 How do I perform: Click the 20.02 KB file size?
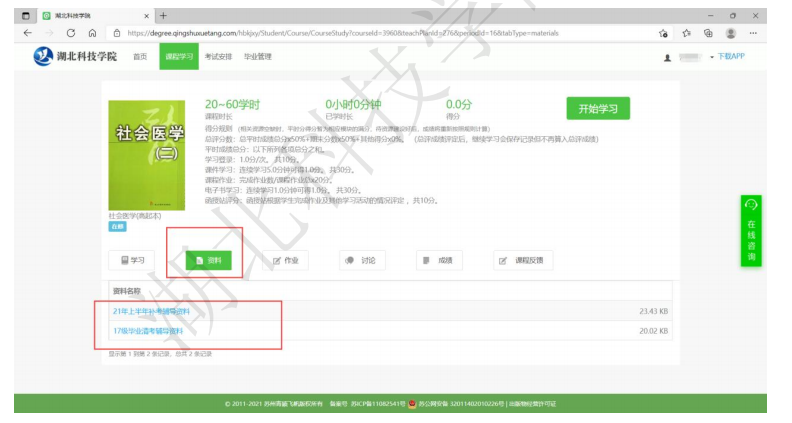(654, 331)
